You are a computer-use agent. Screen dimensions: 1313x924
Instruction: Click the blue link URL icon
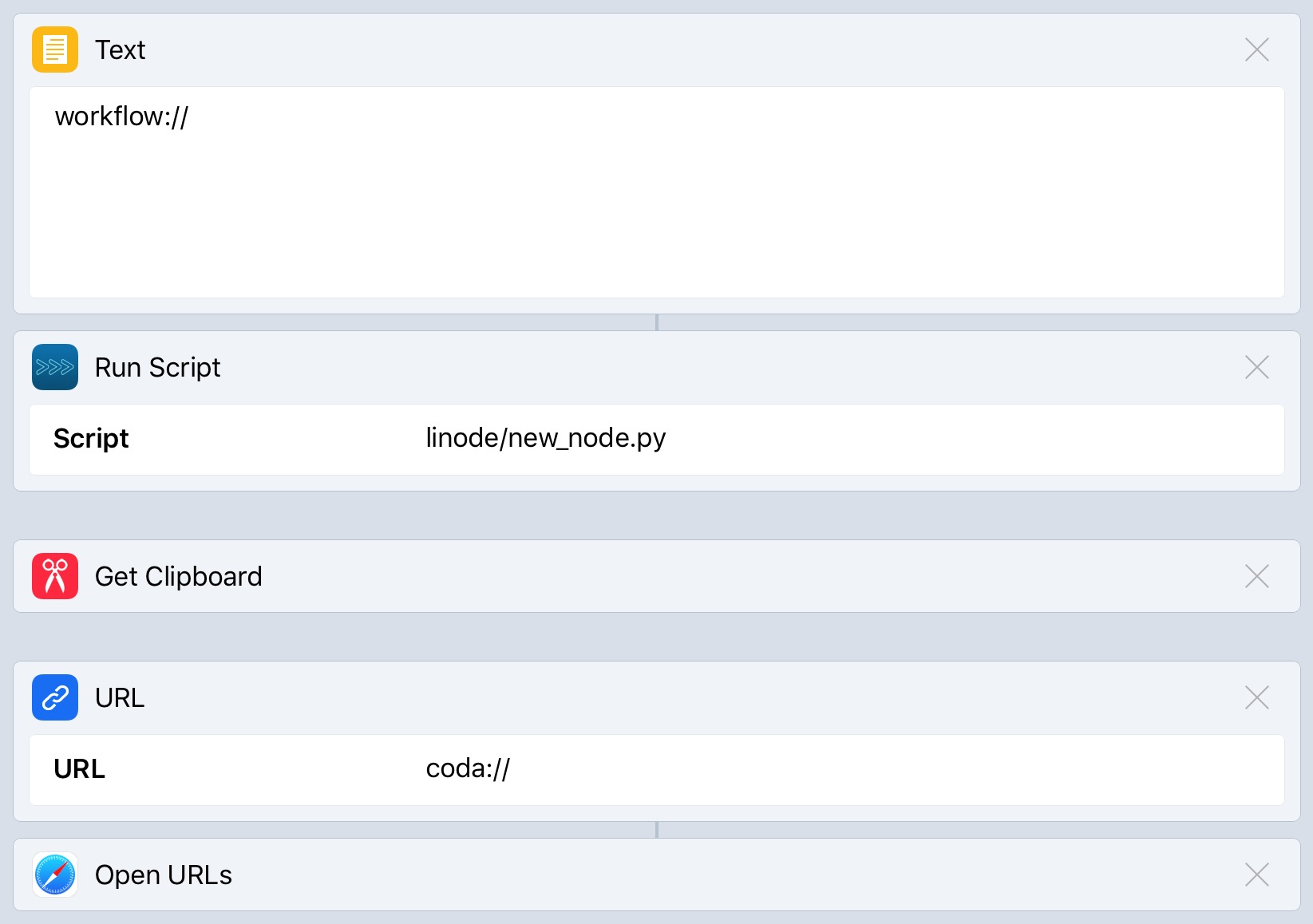point(55,697)
